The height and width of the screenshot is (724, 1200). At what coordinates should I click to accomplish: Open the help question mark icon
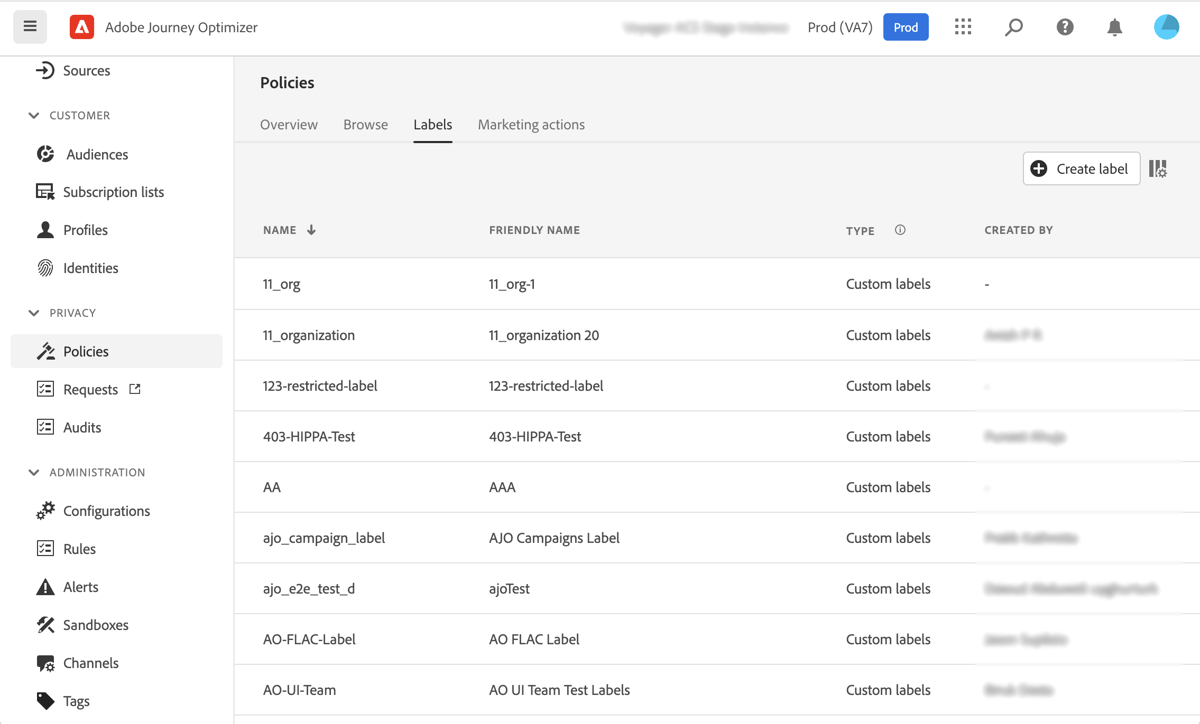click(x=1065, y=27)
